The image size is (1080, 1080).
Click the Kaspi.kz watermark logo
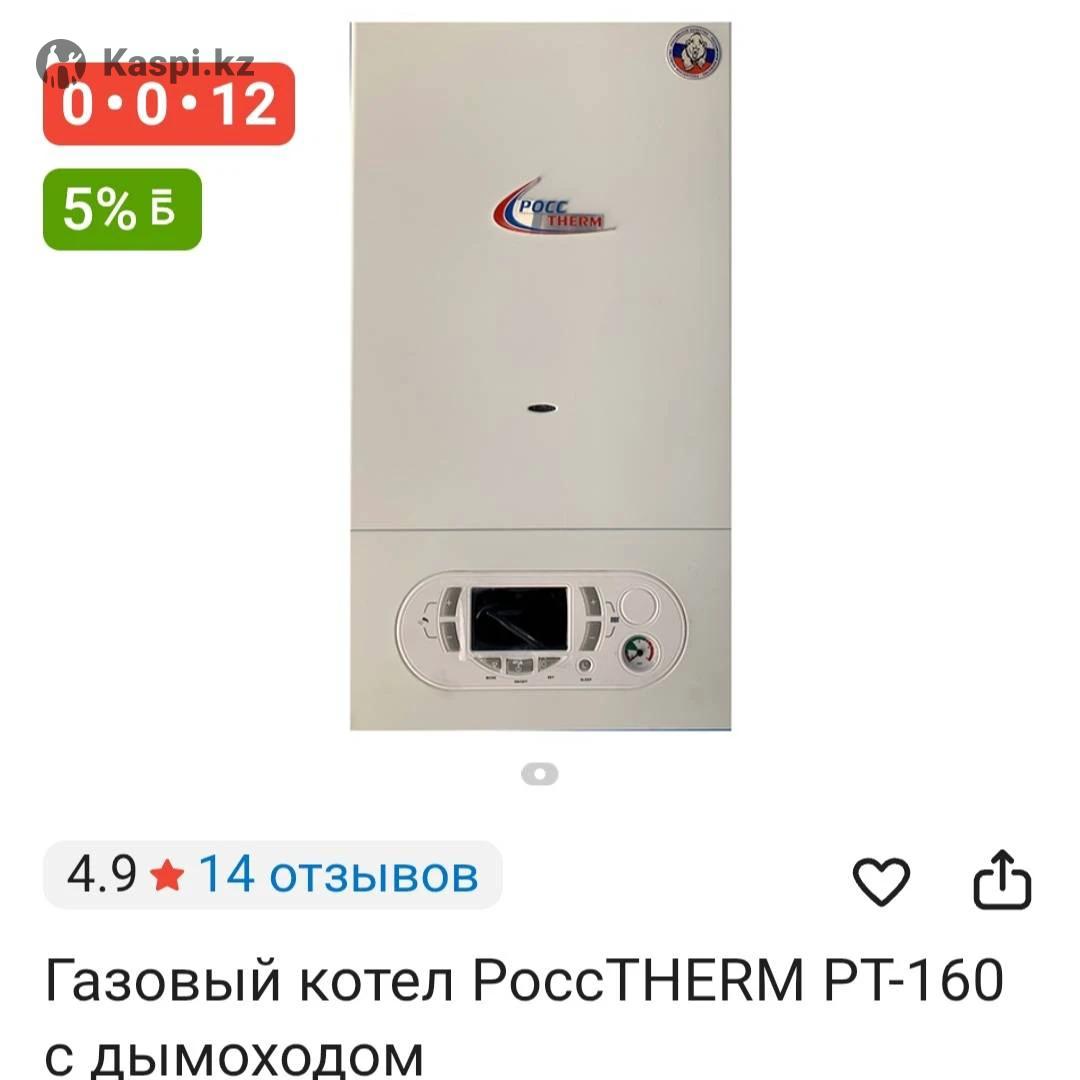coord(145,63)
